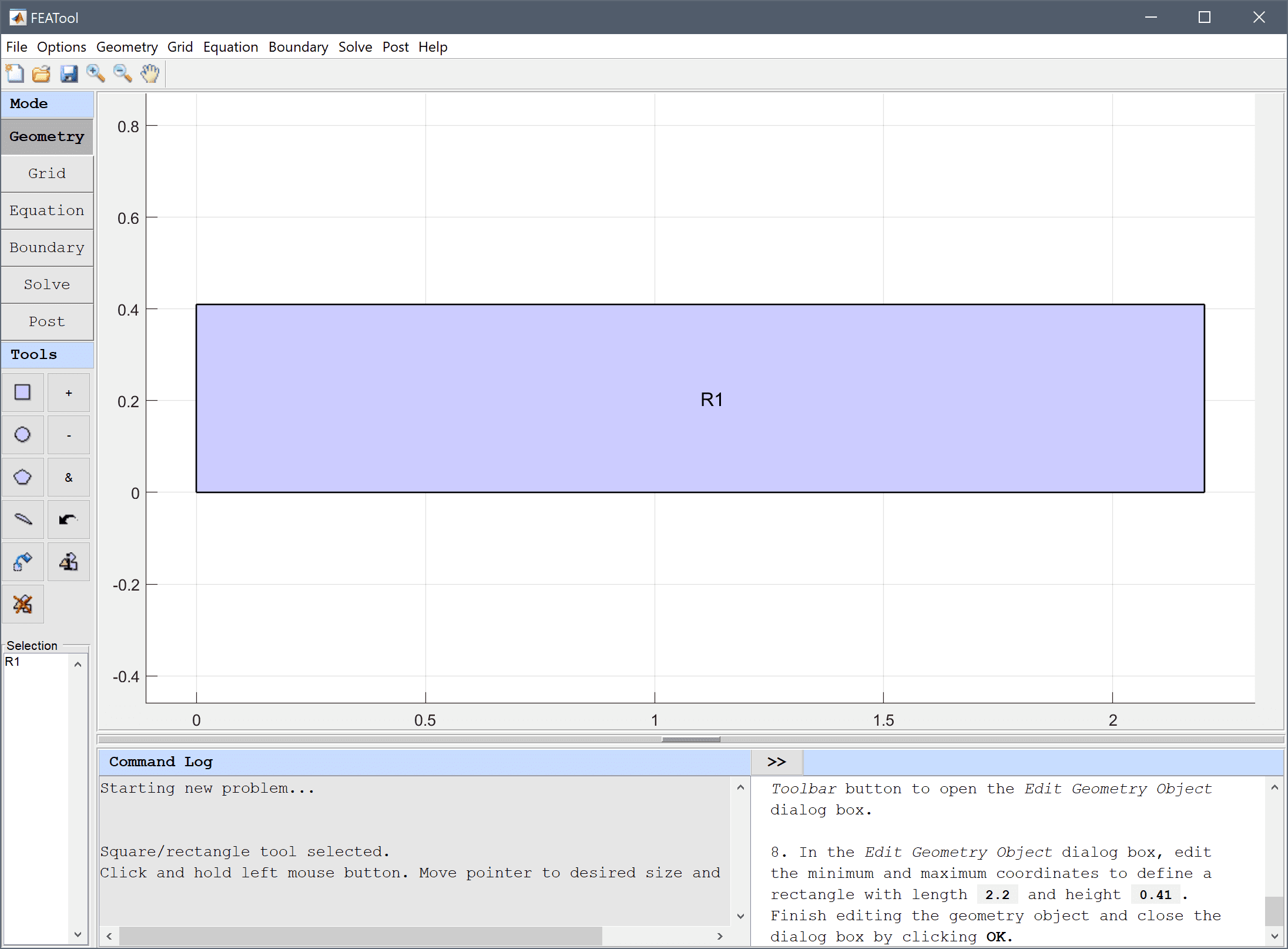1288x949 pixels.
Task: Select the Pan hand tool
Action: tap(150, 74)
